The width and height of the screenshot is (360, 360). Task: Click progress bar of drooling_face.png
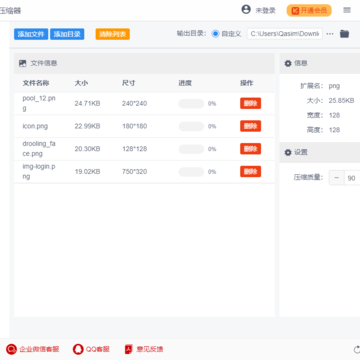(191, 149)
